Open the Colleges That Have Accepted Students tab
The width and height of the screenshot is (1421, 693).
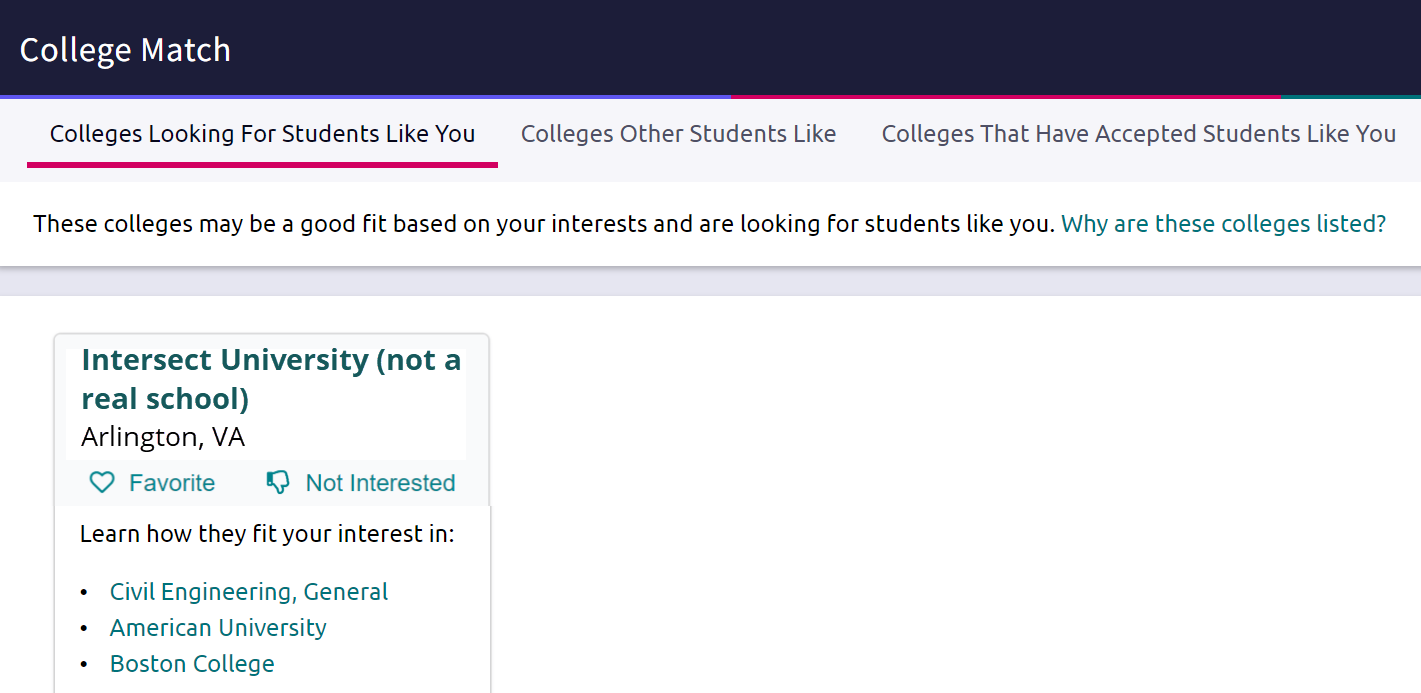[x=1138, y=133]
